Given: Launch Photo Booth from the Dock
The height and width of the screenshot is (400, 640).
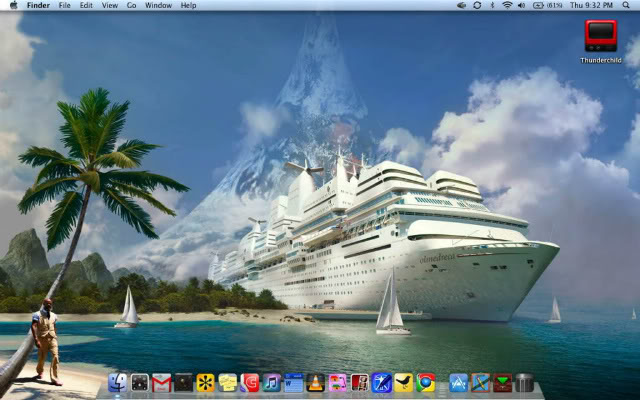Looking at the screenshot, I should point(360,383).
